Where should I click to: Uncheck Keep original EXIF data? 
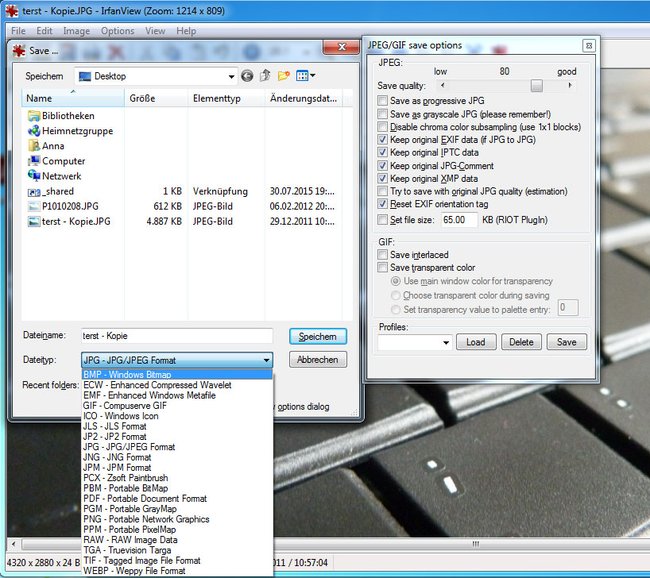[382, 140]
